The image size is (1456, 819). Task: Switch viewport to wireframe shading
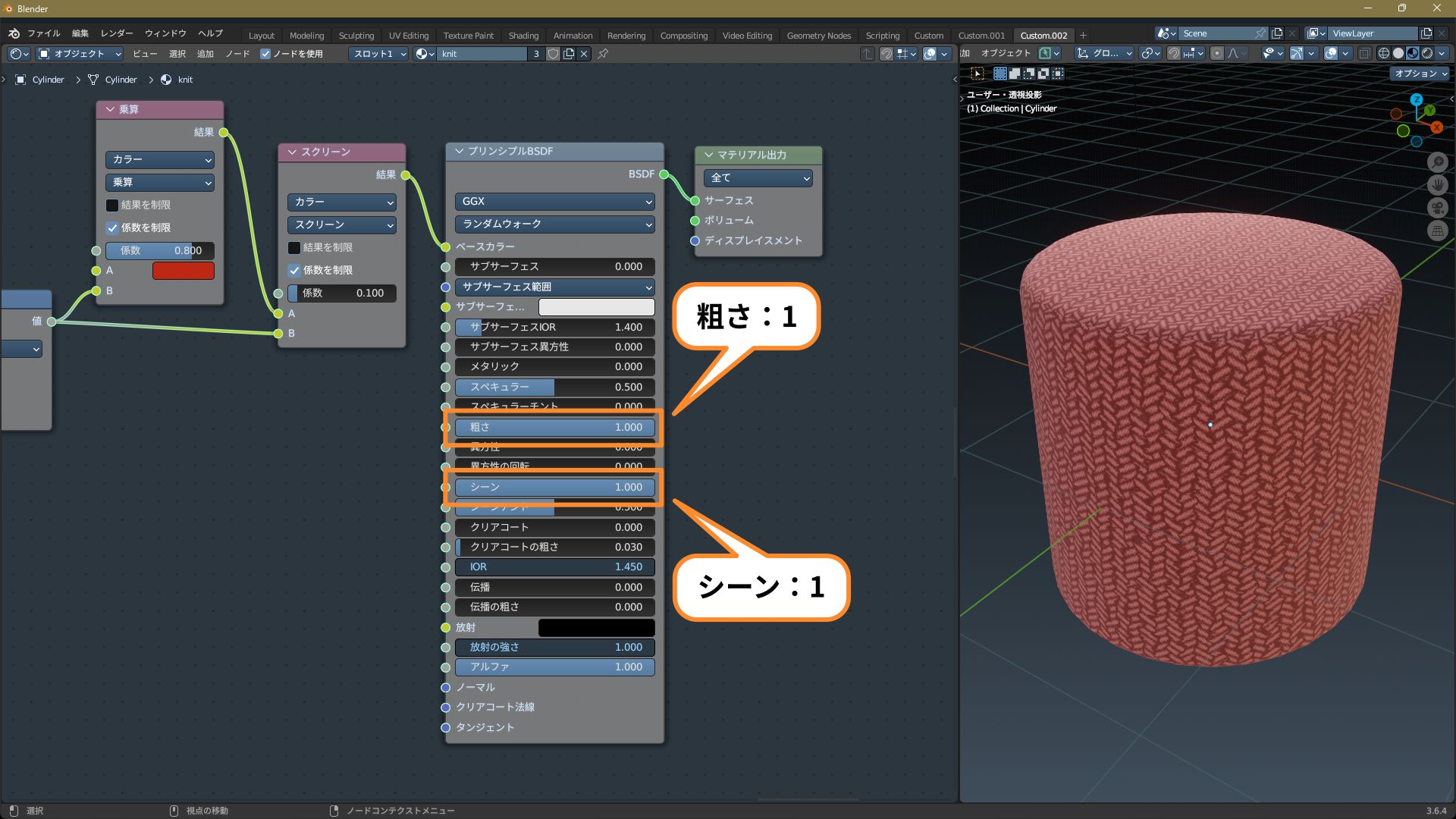tap(1383, 53)
